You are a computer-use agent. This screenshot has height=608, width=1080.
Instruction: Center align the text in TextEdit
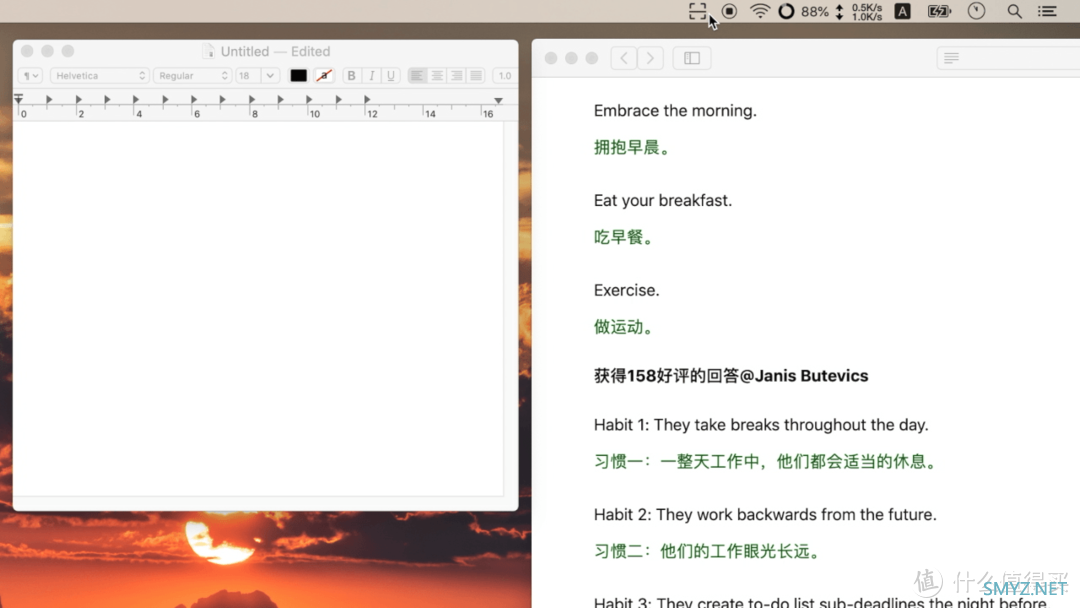coord(437,76)
